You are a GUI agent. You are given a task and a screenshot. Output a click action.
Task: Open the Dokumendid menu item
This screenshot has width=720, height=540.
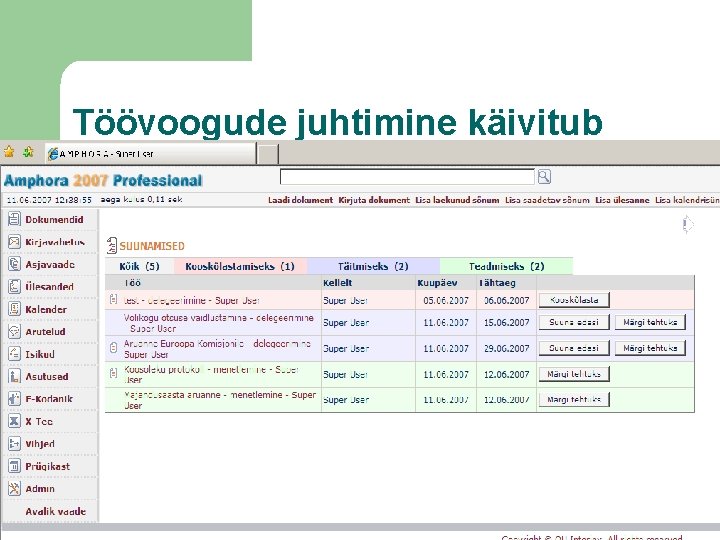point(54,219)
